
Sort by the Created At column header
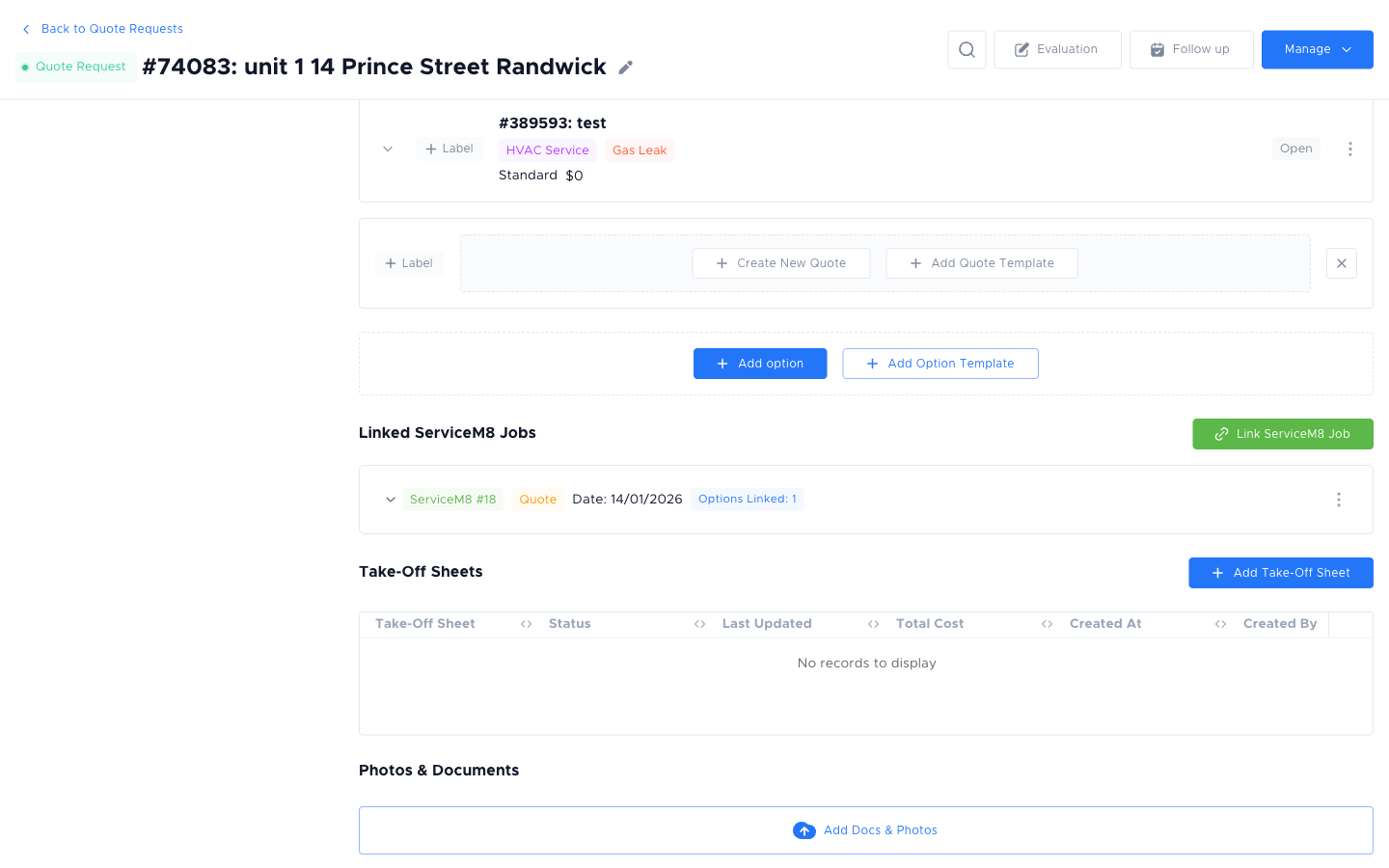click(x=1105, y=624)
